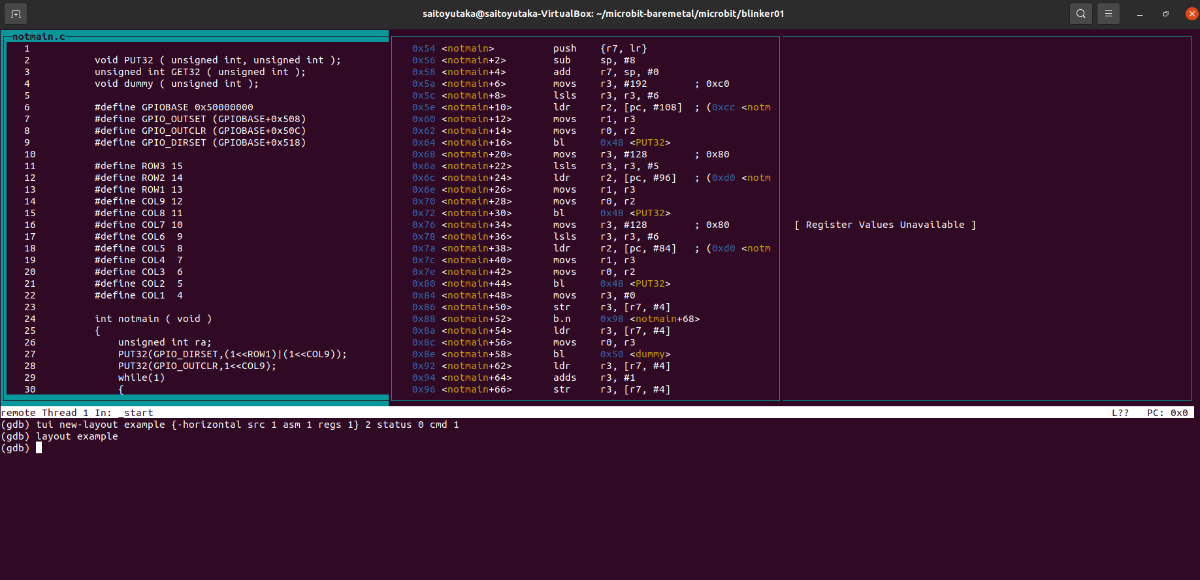Screen dimensions: 1200x580
Task: Maximize the terminal window
Action: (x=1166, y=14)
